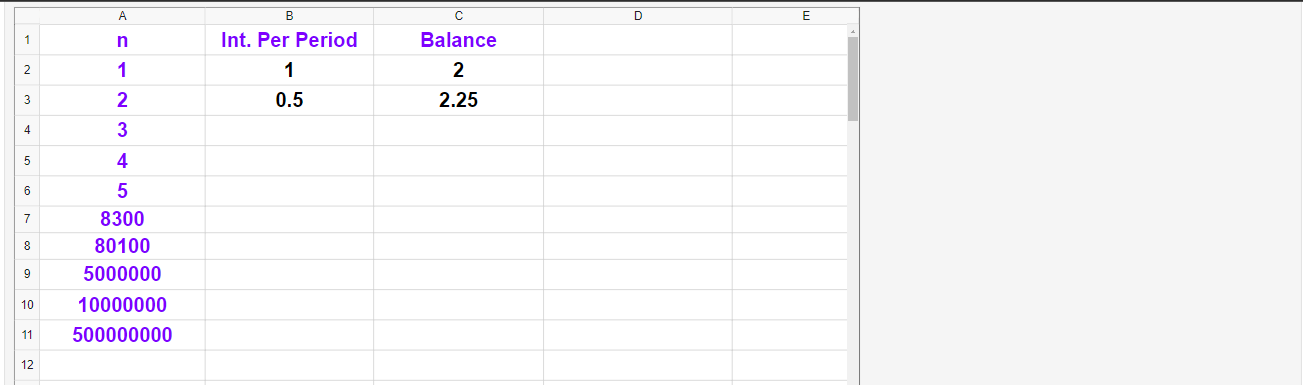Click the cell containing 500000000
The height and width of the screenshot is (385, 1303).
(x=122, y=334)
